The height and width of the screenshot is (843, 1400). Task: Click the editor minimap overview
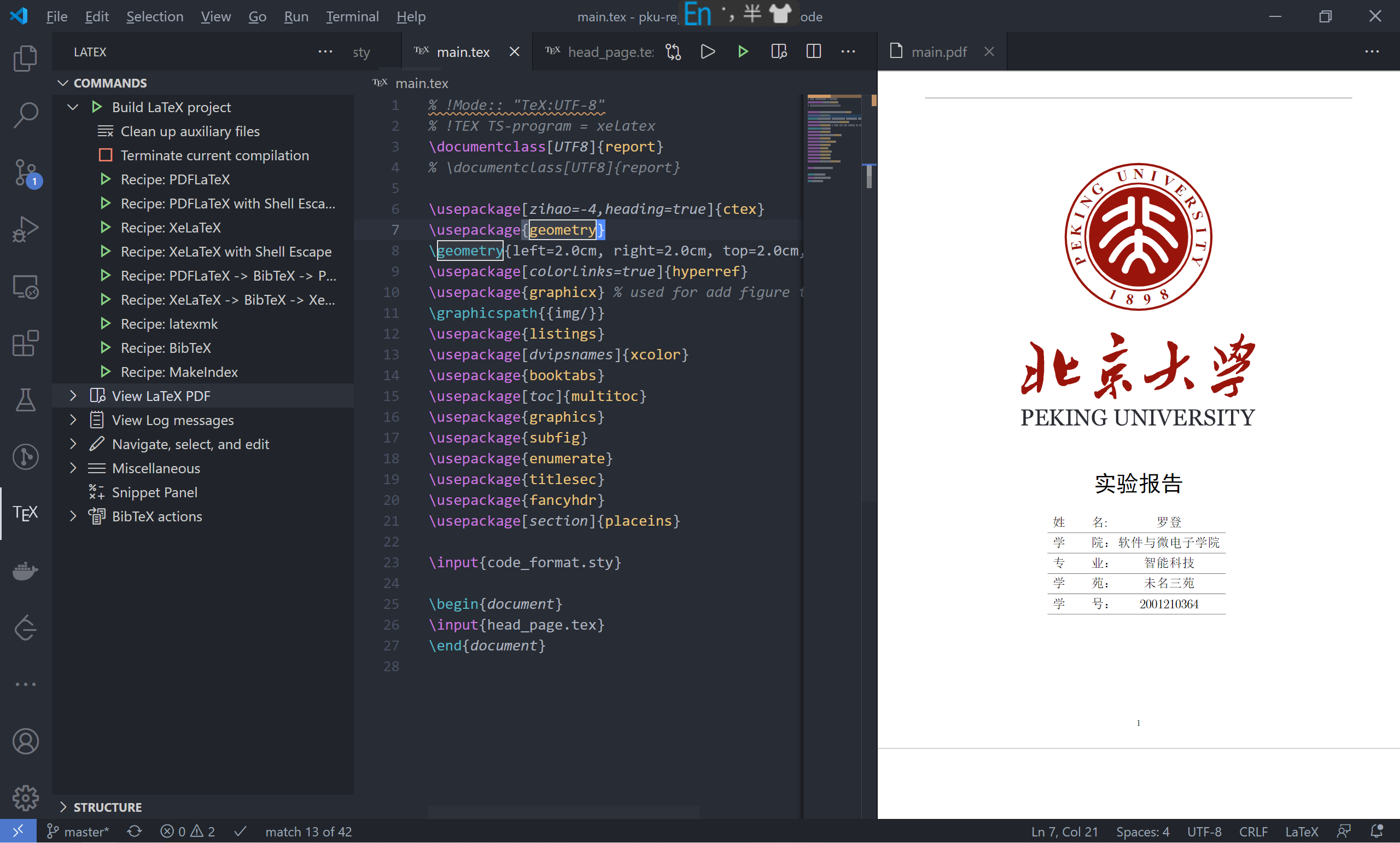point(833,139)
